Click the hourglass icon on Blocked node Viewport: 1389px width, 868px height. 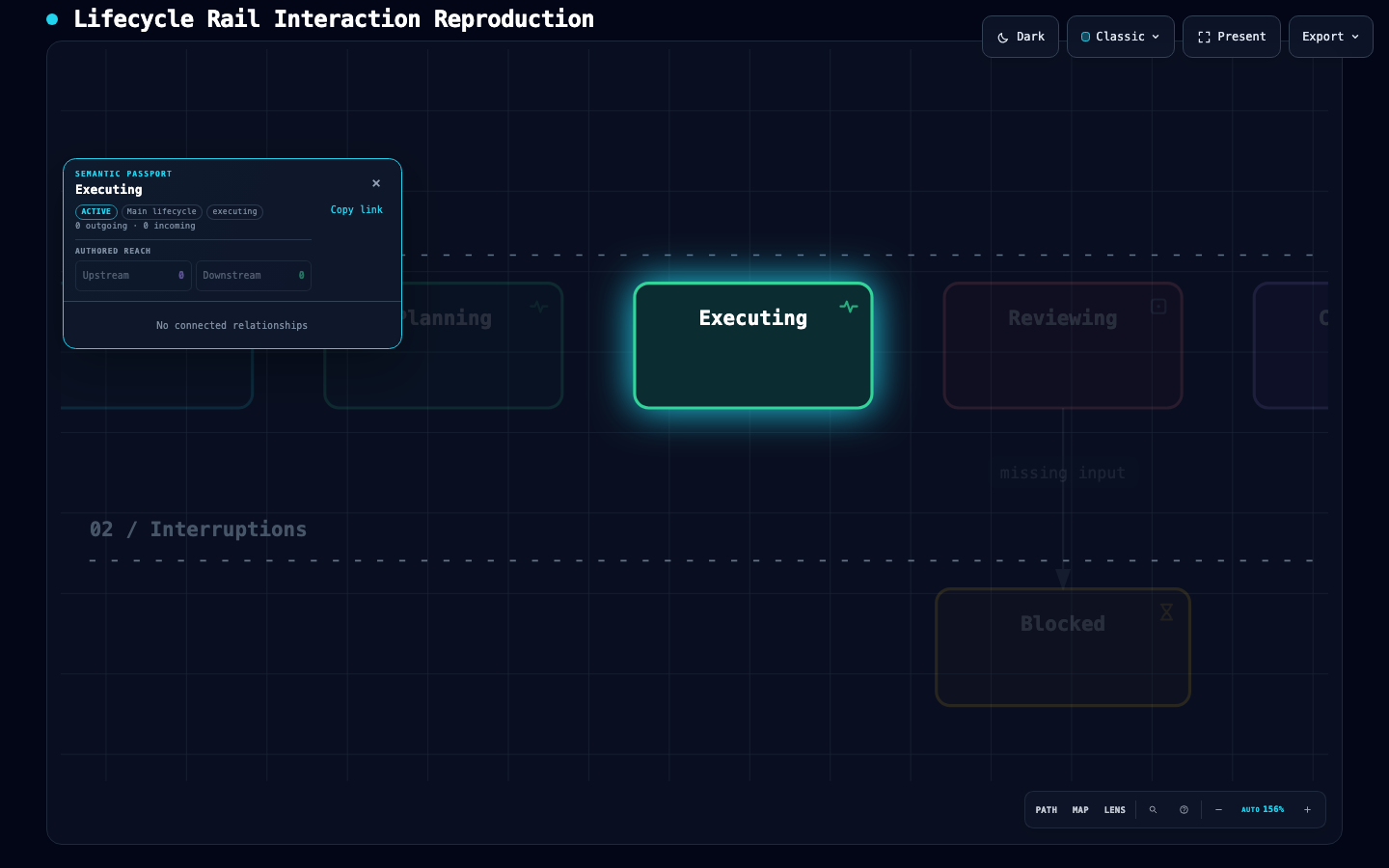point(1166,611)
